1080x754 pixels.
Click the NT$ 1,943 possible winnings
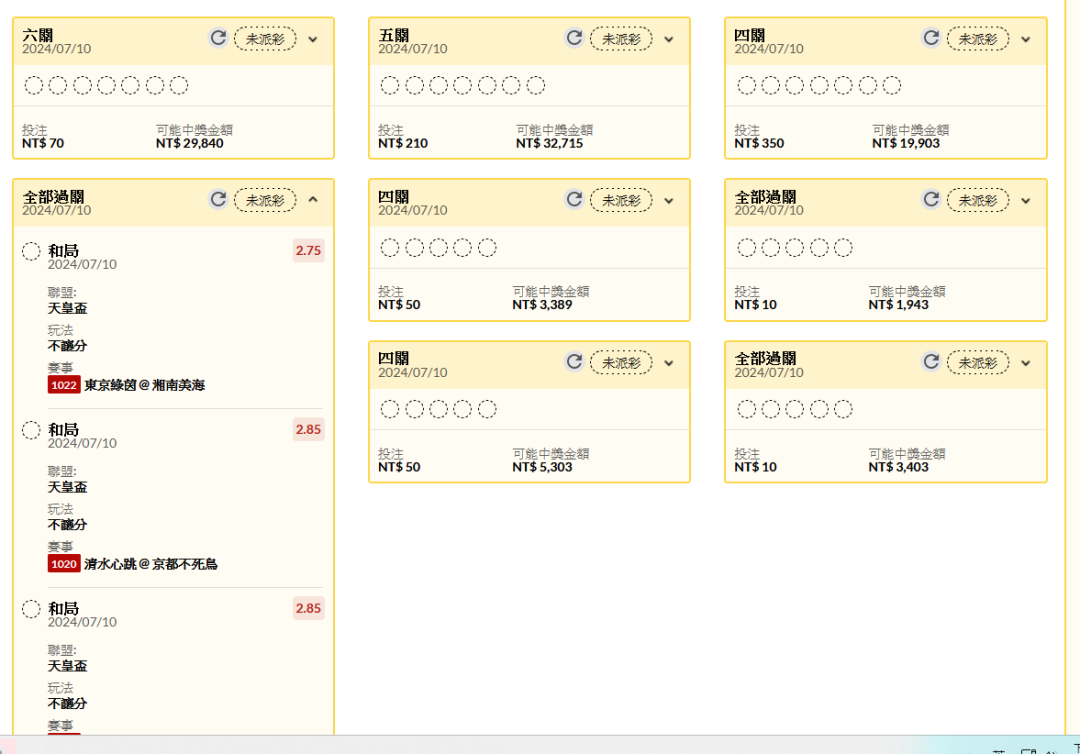898,304
